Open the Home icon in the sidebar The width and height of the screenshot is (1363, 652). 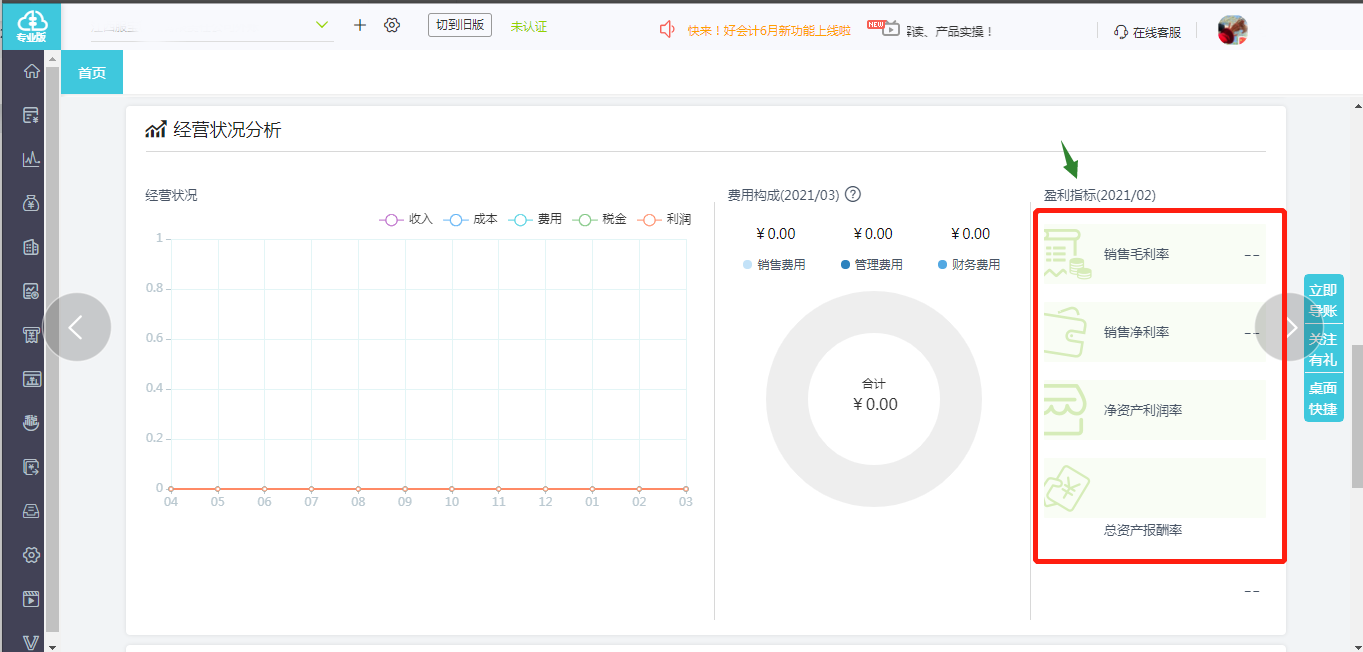pyautogui.click(x=30, y=70)
